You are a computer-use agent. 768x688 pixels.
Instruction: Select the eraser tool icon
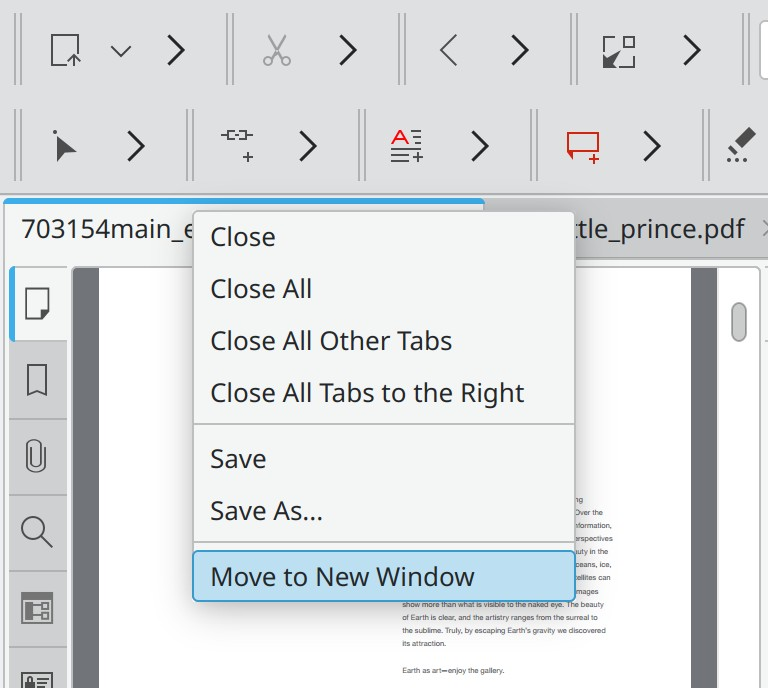(741, 145)
